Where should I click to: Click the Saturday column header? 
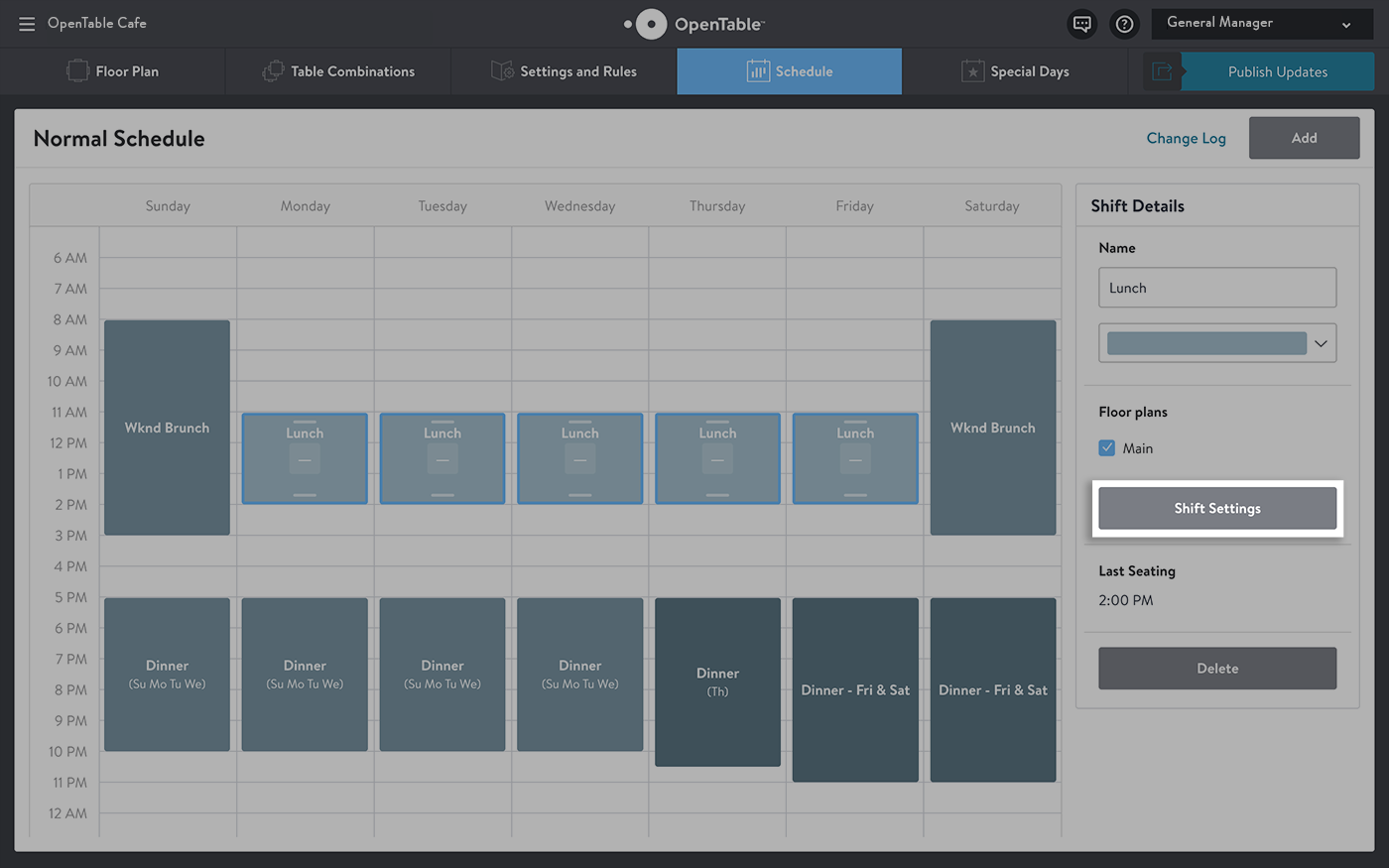[x=992, y=206]
